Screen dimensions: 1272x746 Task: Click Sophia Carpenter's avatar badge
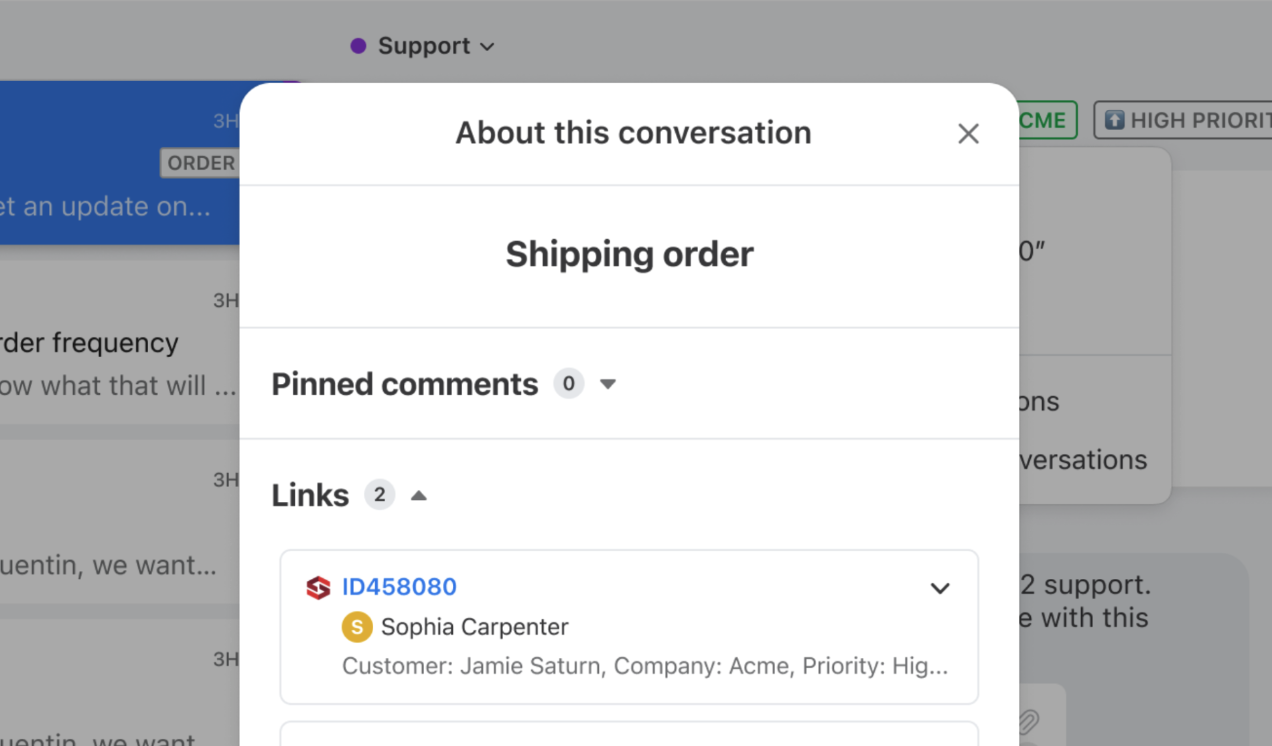(x=357, y=627)
